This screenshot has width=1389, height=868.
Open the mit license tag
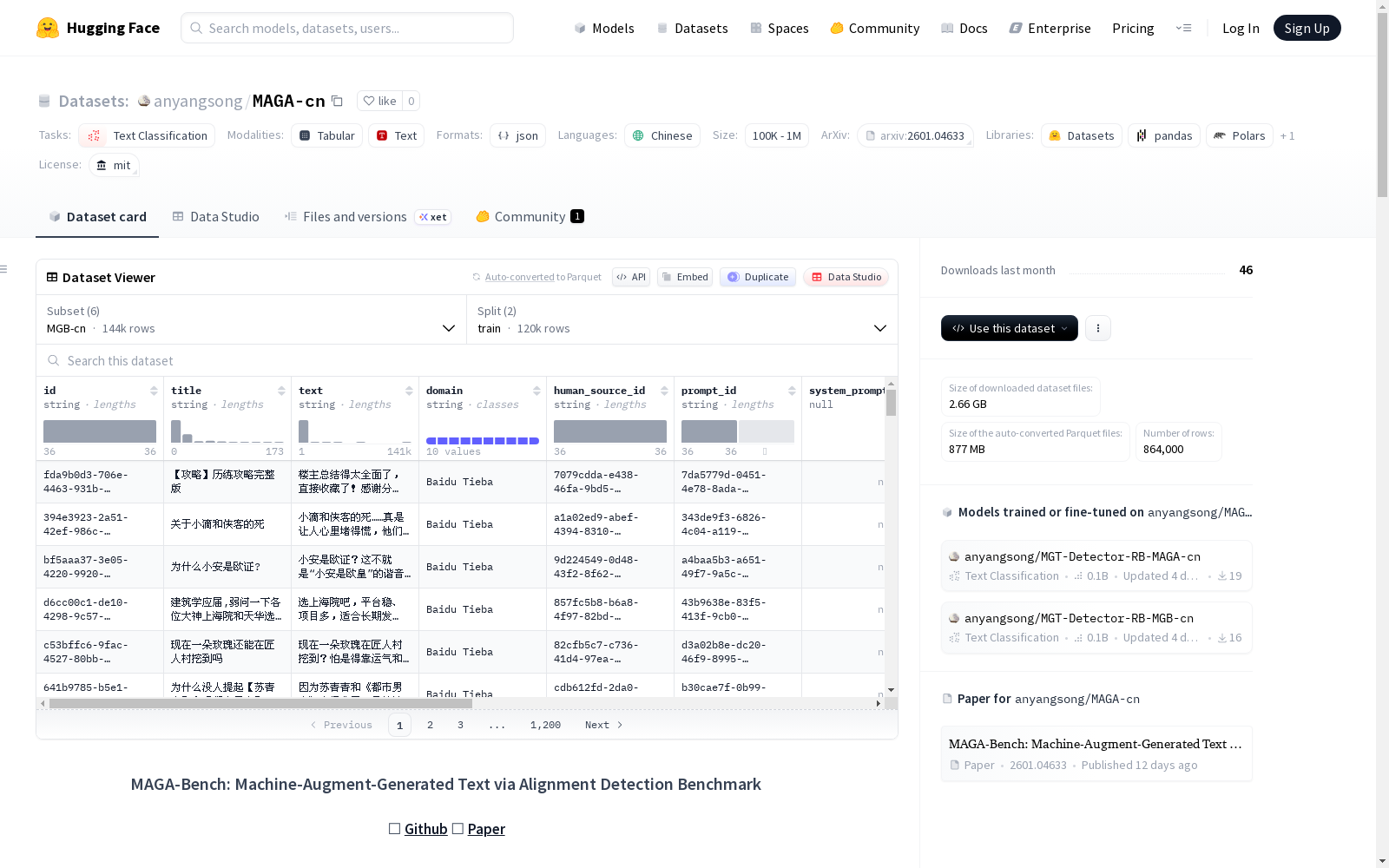[x=114, y=165]
